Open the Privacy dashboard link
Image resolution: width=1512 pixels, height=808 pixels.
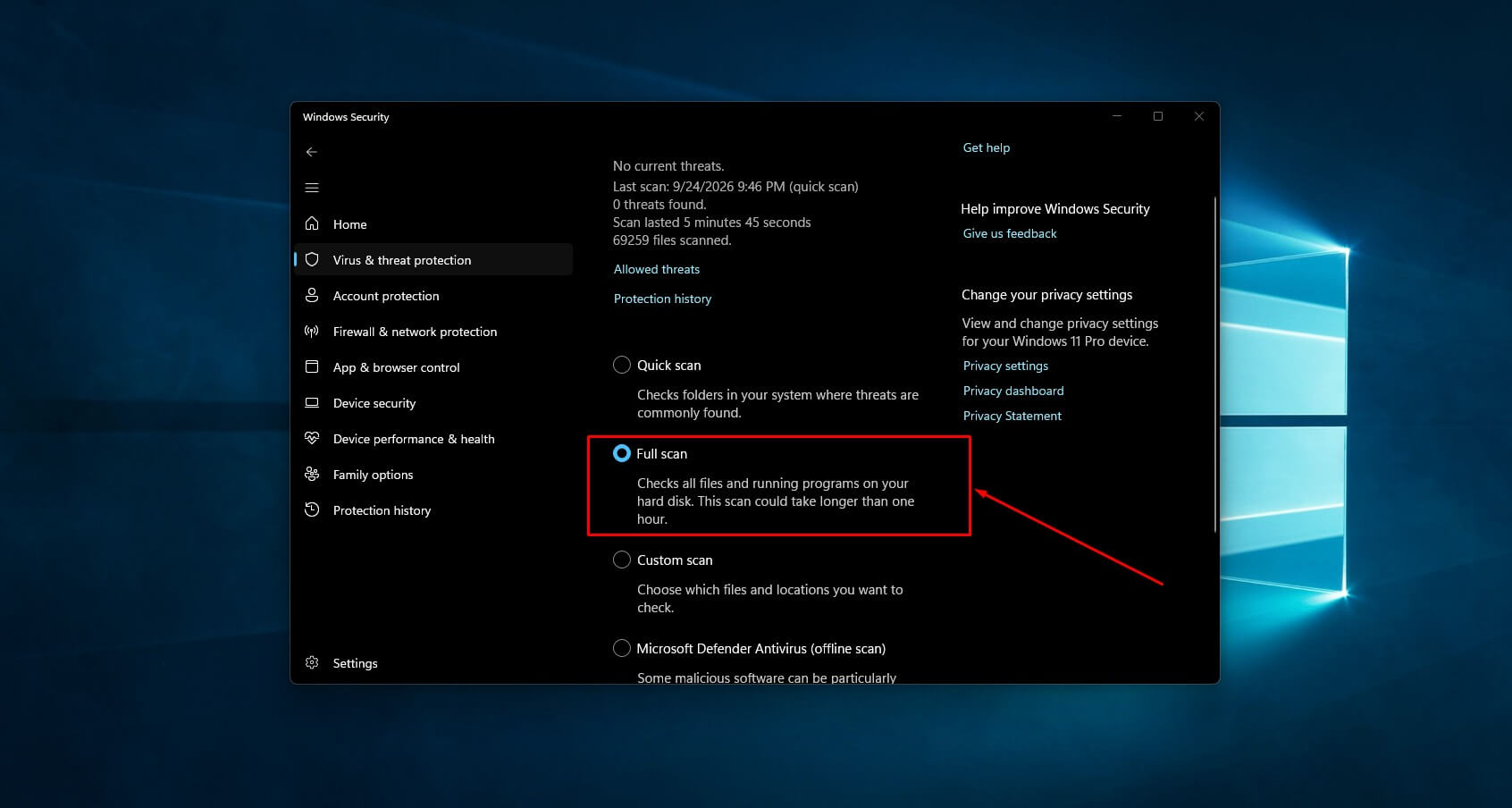1013,391
